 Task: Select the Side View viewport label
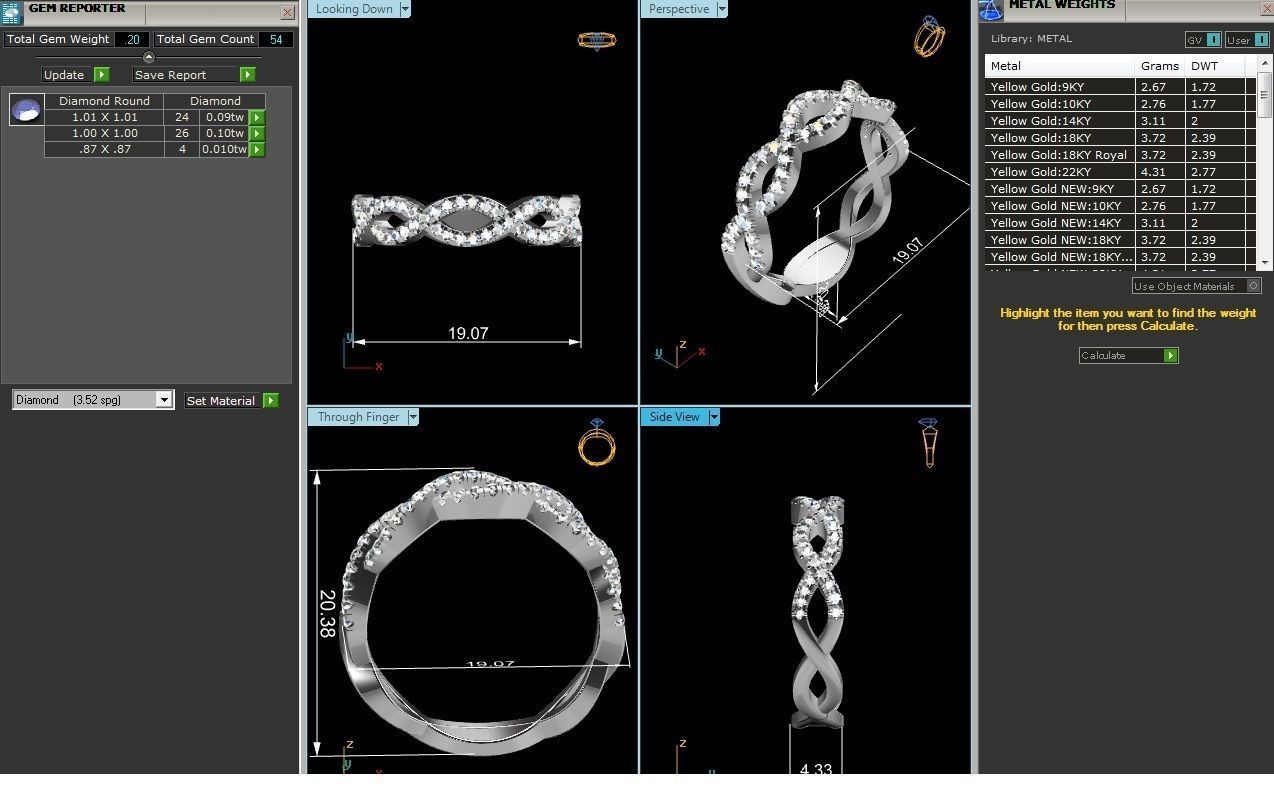tap(675, 417)
